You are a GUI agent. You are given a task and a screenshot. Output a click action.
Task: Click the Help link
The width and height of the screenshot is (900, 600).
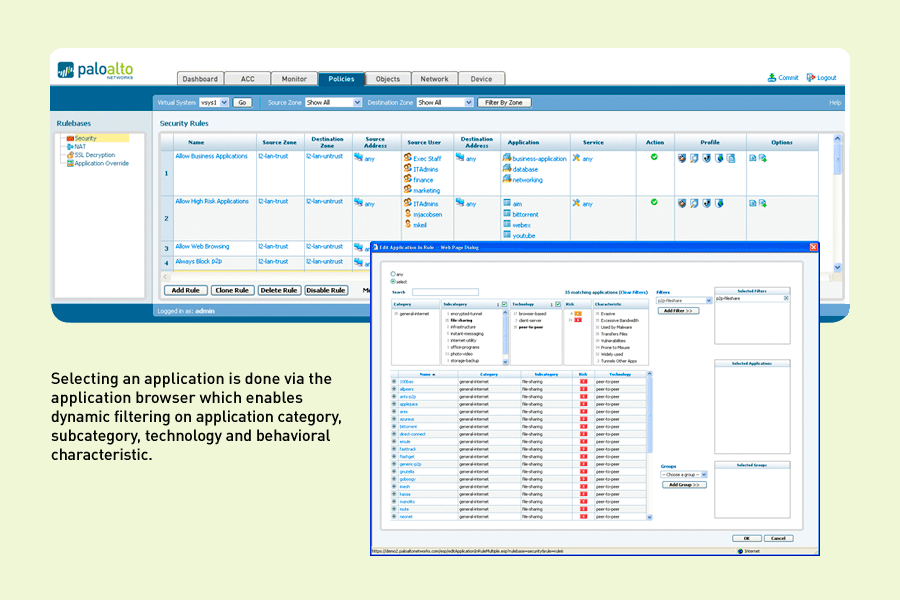[x=835, y=103]
